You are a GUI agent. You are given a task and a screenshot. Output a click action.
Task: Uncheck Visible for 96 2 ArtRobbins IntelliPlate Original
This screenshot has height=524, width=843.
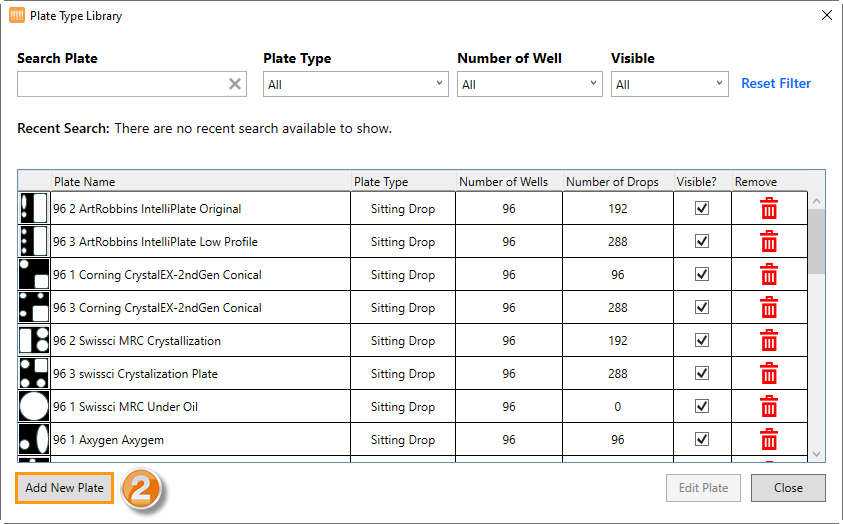click(702, 209)
